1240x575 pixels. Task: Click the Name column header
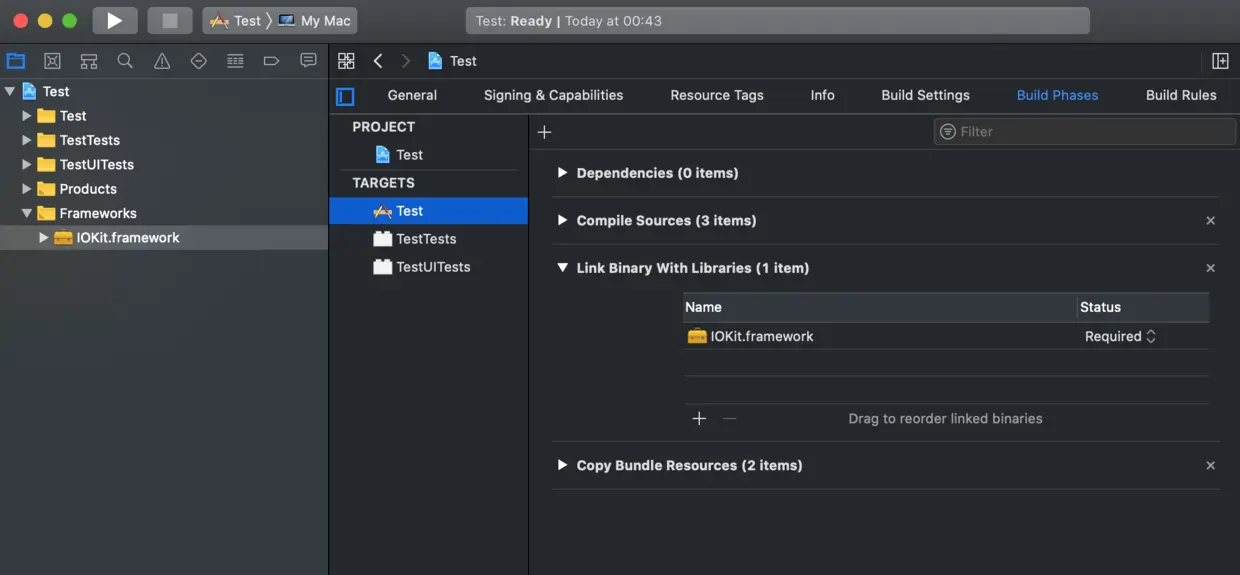(x=880, y=307)
